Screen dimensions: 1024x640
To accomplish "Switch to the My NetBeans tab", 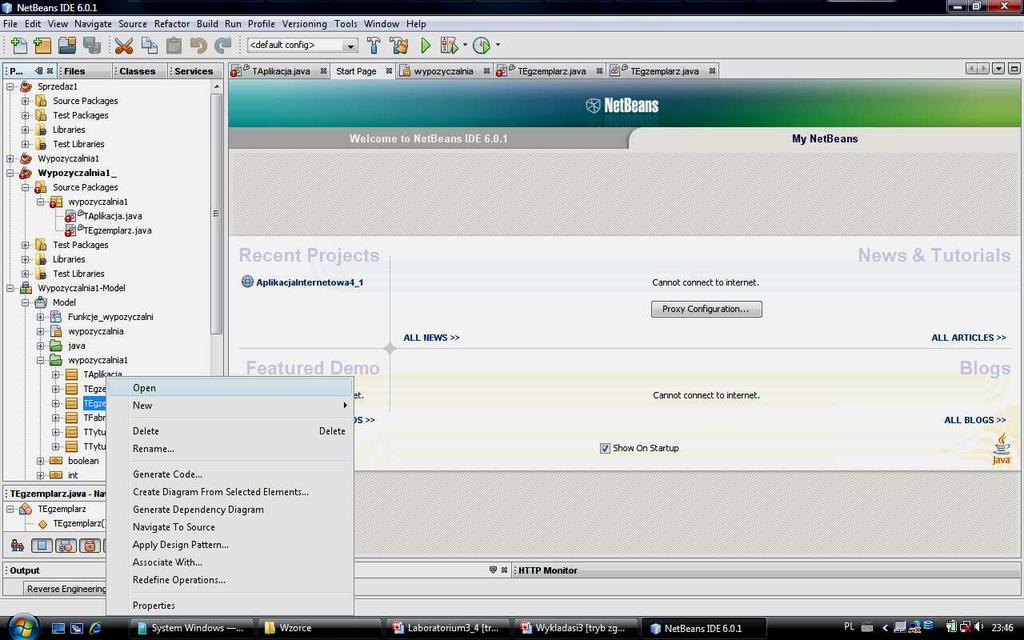I will click(x=825, y=138).
